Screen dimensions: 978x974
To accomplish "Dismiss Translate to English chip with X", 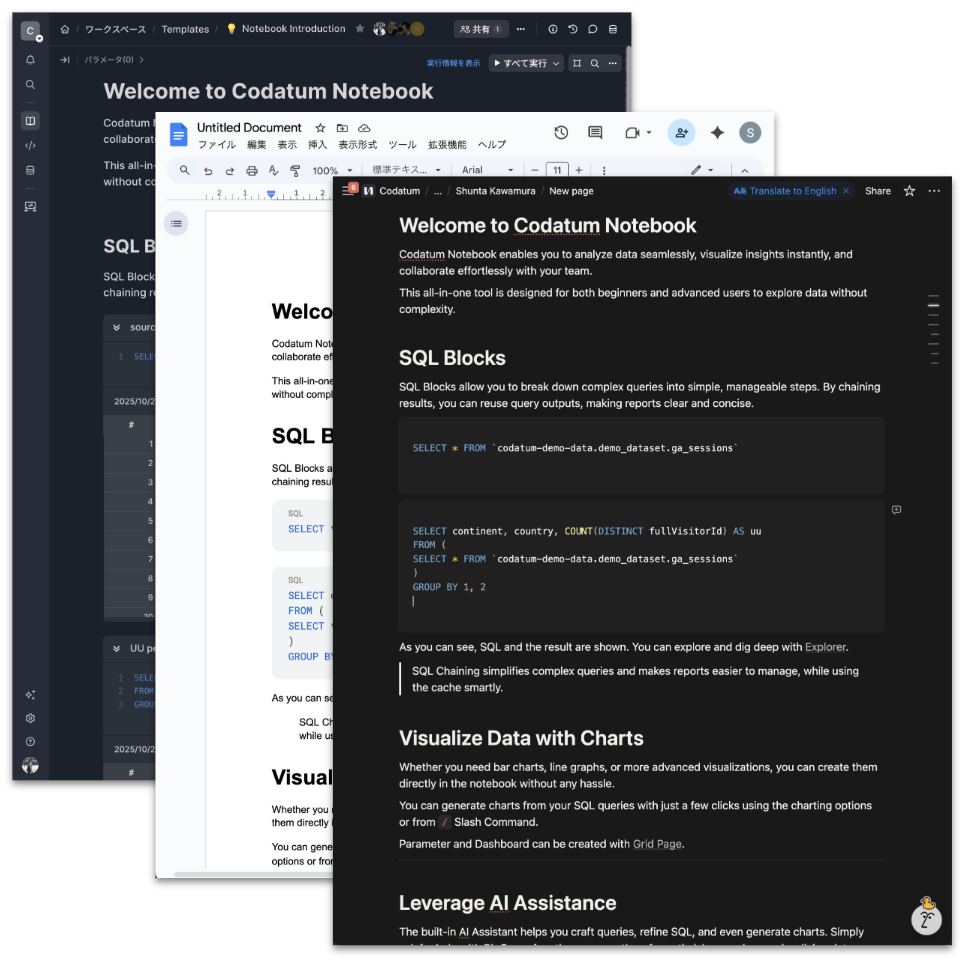I will click(846, 191).
